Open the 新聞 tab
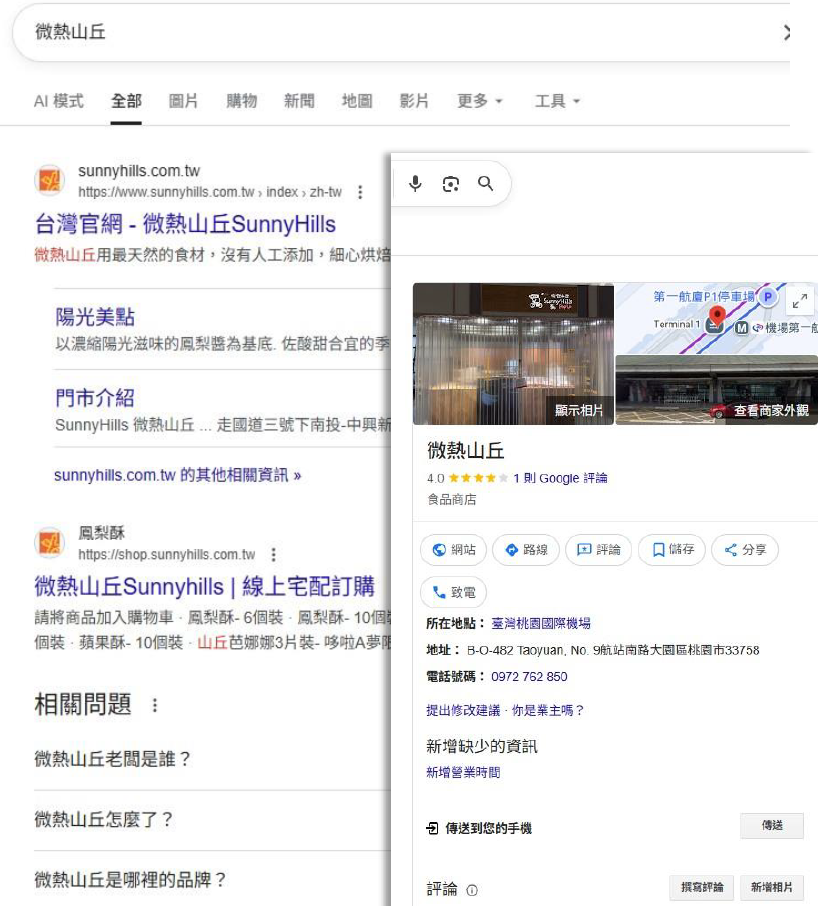The width and height of the screenshot is (821, 906). (x=299, y=101)
